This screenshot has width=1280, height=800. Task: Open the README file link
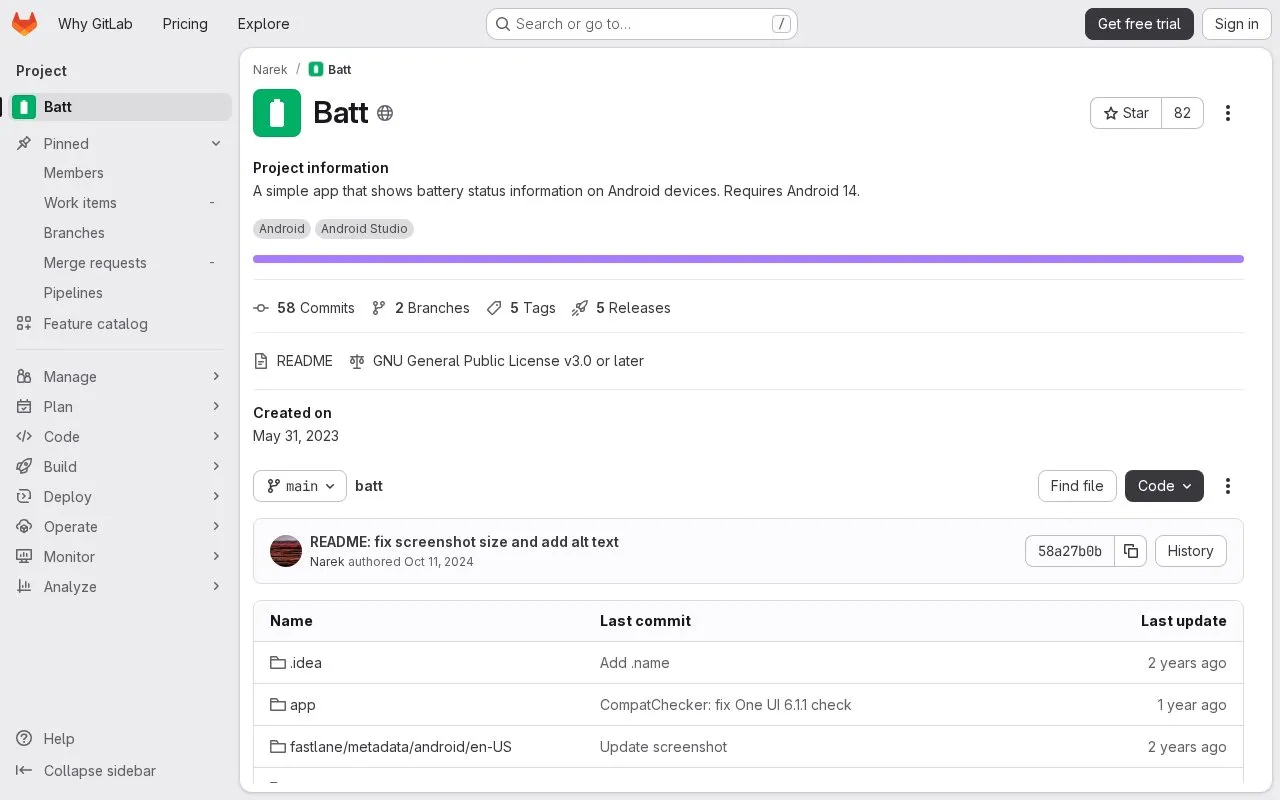coord(293,361)
